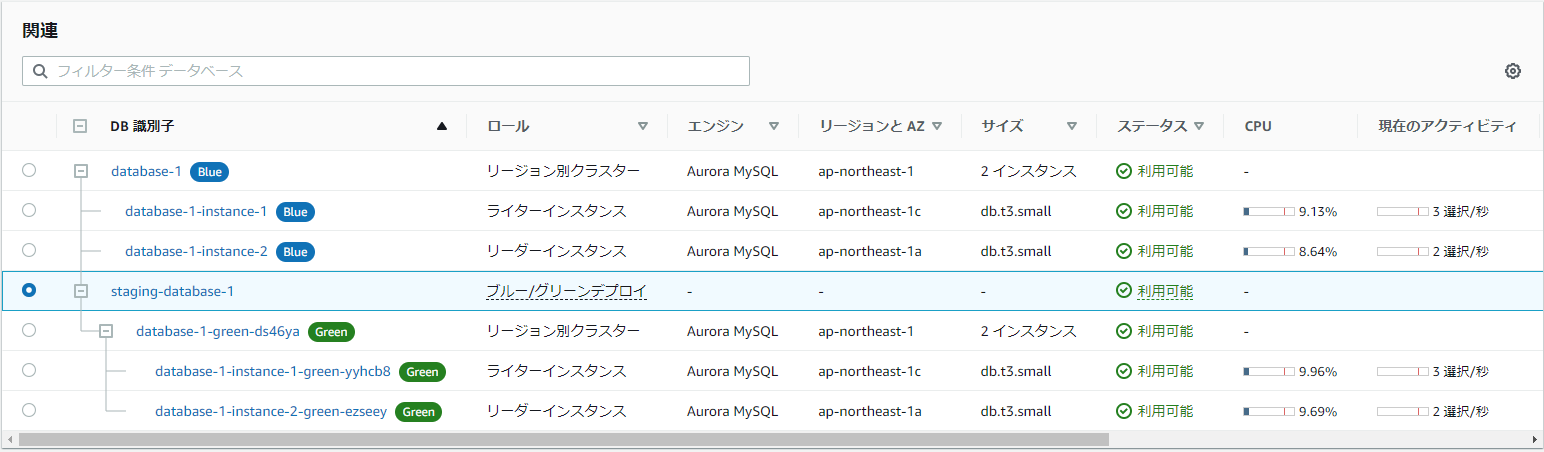Click sort icon on リージョンと AZ column
Screen dimensions: 1544x452
(x=937, y=127)
